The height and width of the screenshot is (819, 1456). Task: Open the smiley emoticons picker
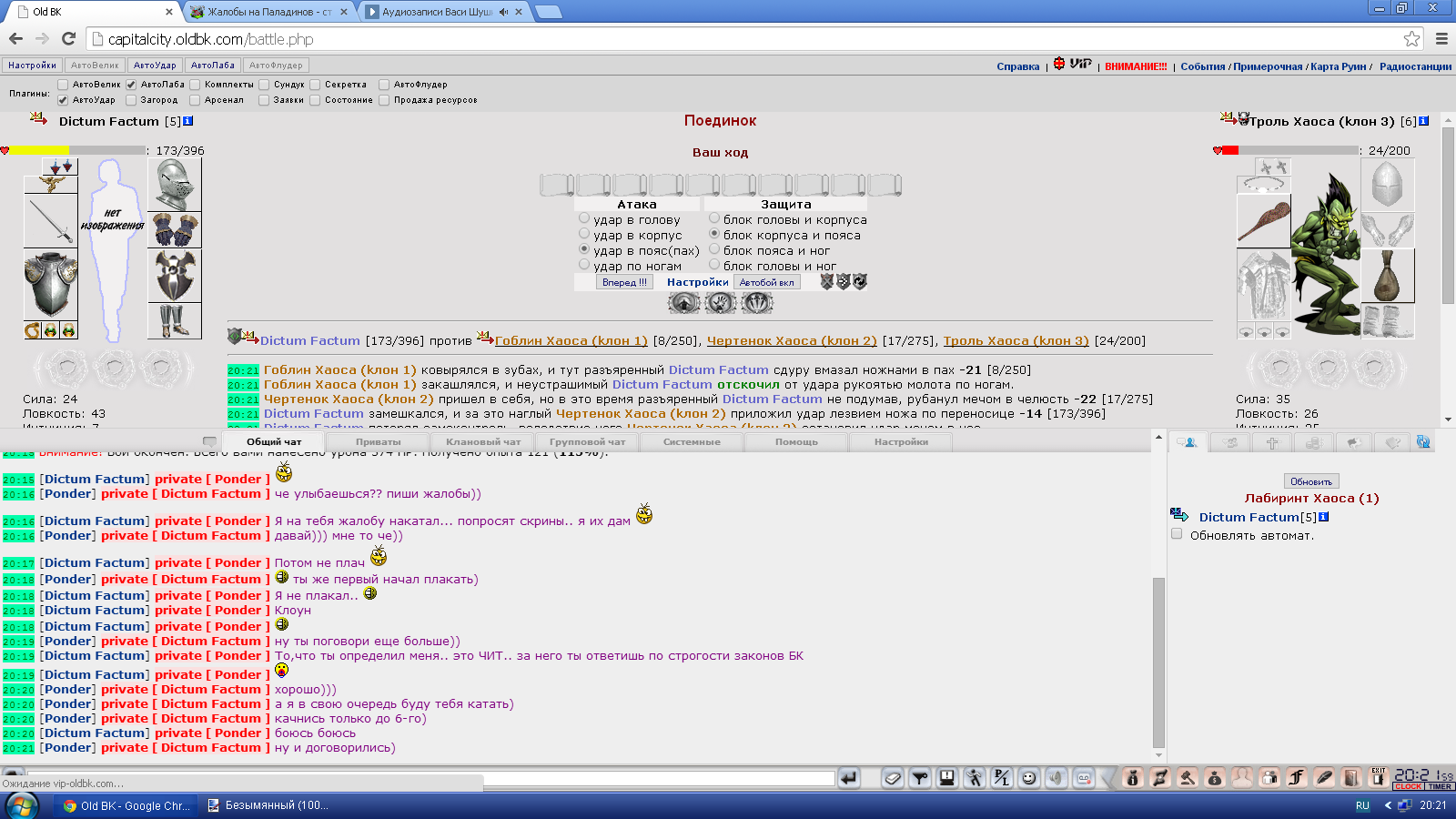[1029, 777]
